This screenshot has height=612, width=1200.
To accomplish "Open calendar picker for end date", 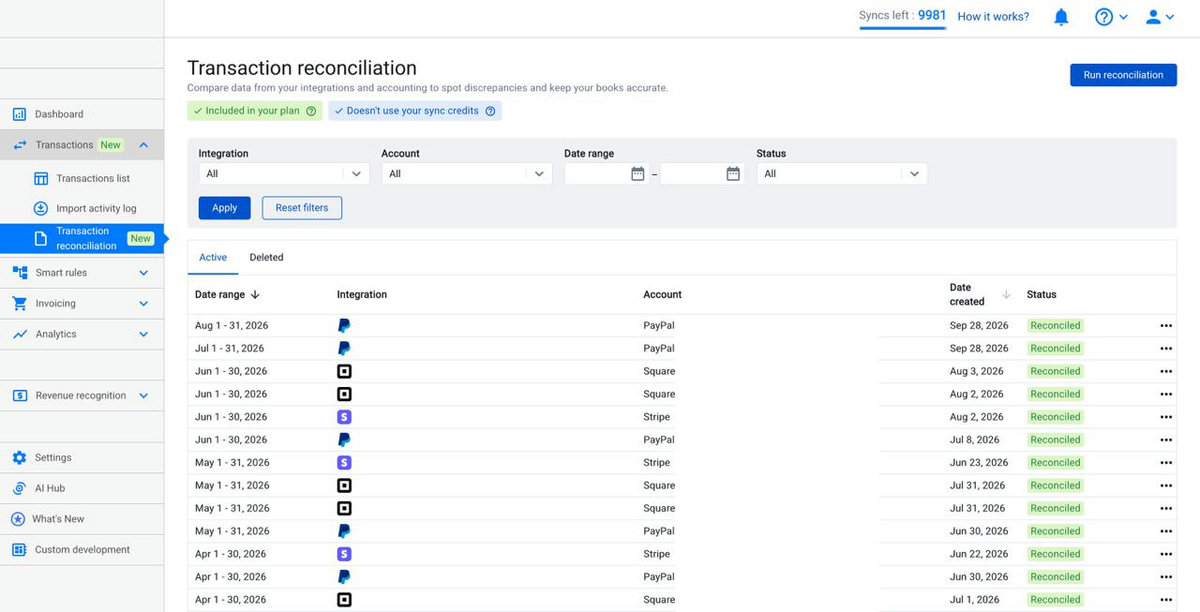I will click(733, 174).
